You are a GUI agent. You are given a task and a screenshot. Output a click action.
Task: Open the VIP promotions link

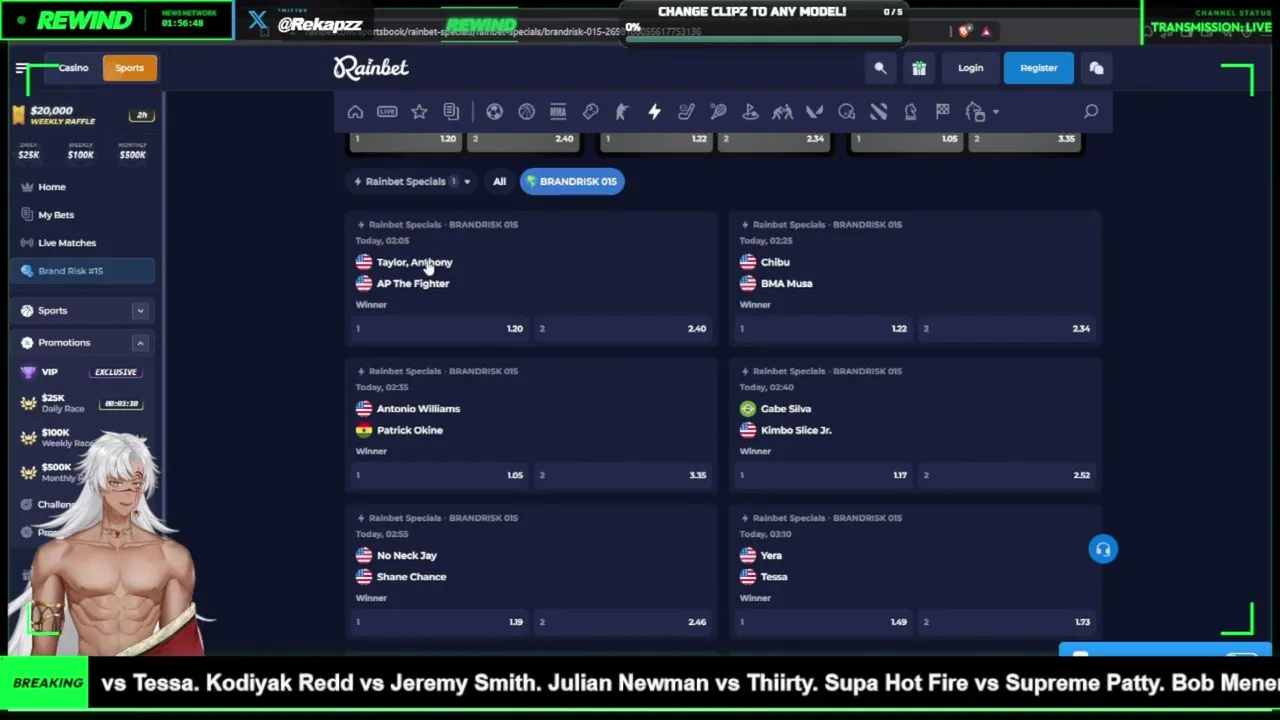click(49, 372)
